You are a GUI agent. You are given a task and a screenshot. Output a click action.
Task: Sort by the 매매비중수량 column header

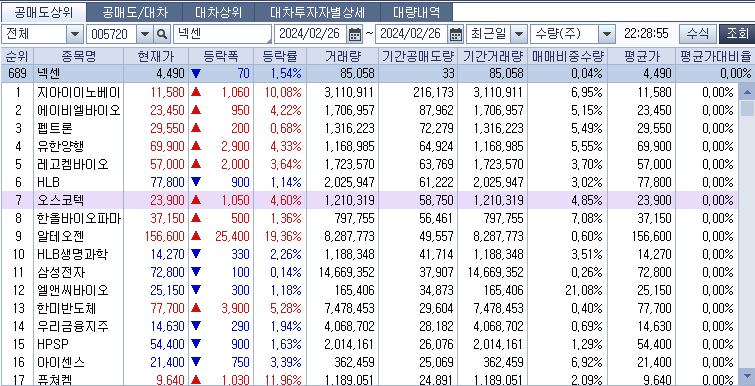568,56
